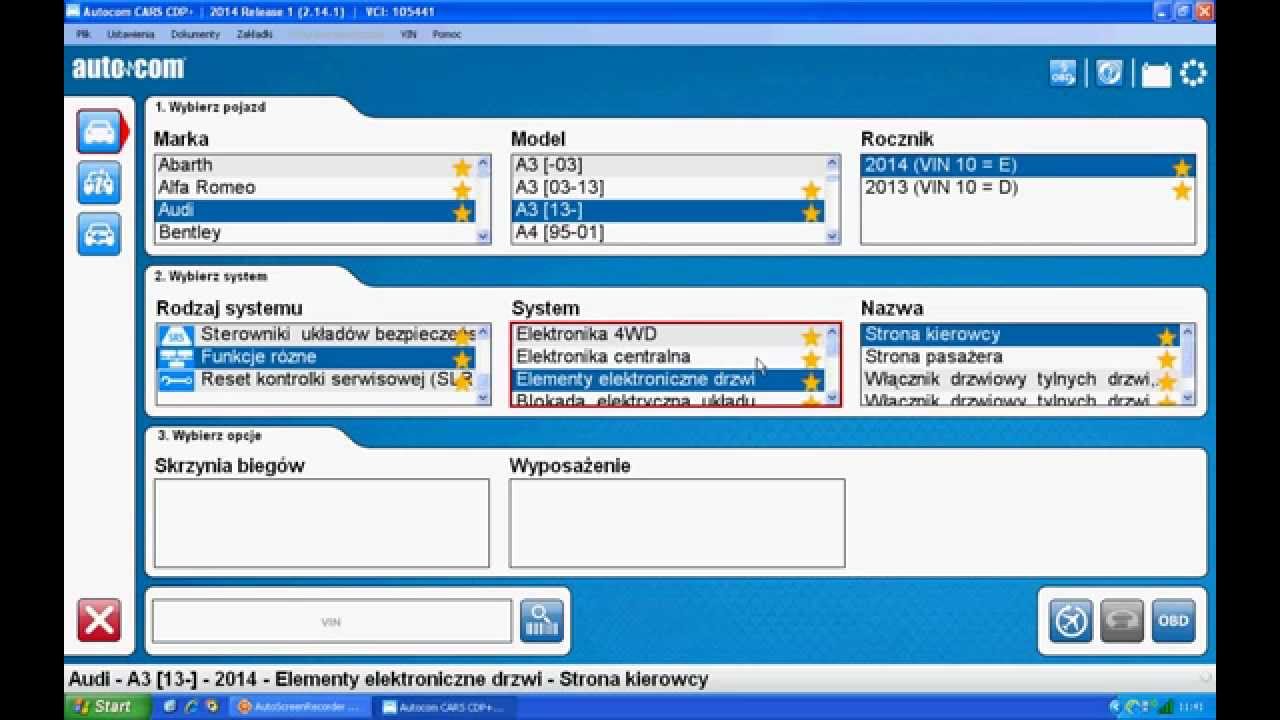Click up arrow of Rodzaj systemu scrollbar
Image resolution: width=1280 pixels, height=720 pixels.
[x=483, y=332]
